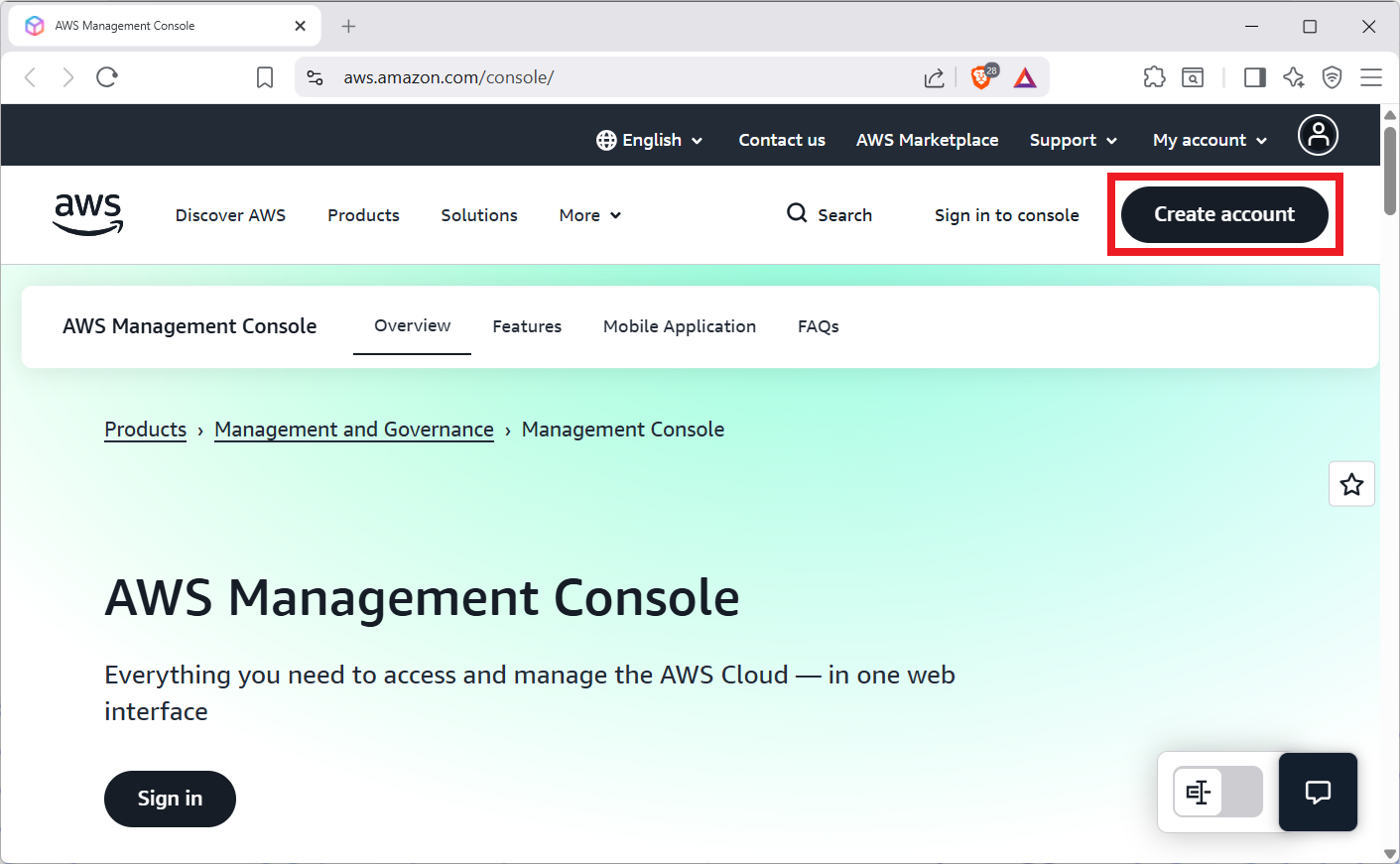This screenshot has width=1400, height=864.
Task: Click the AWS logo
Action: [87, 213]
